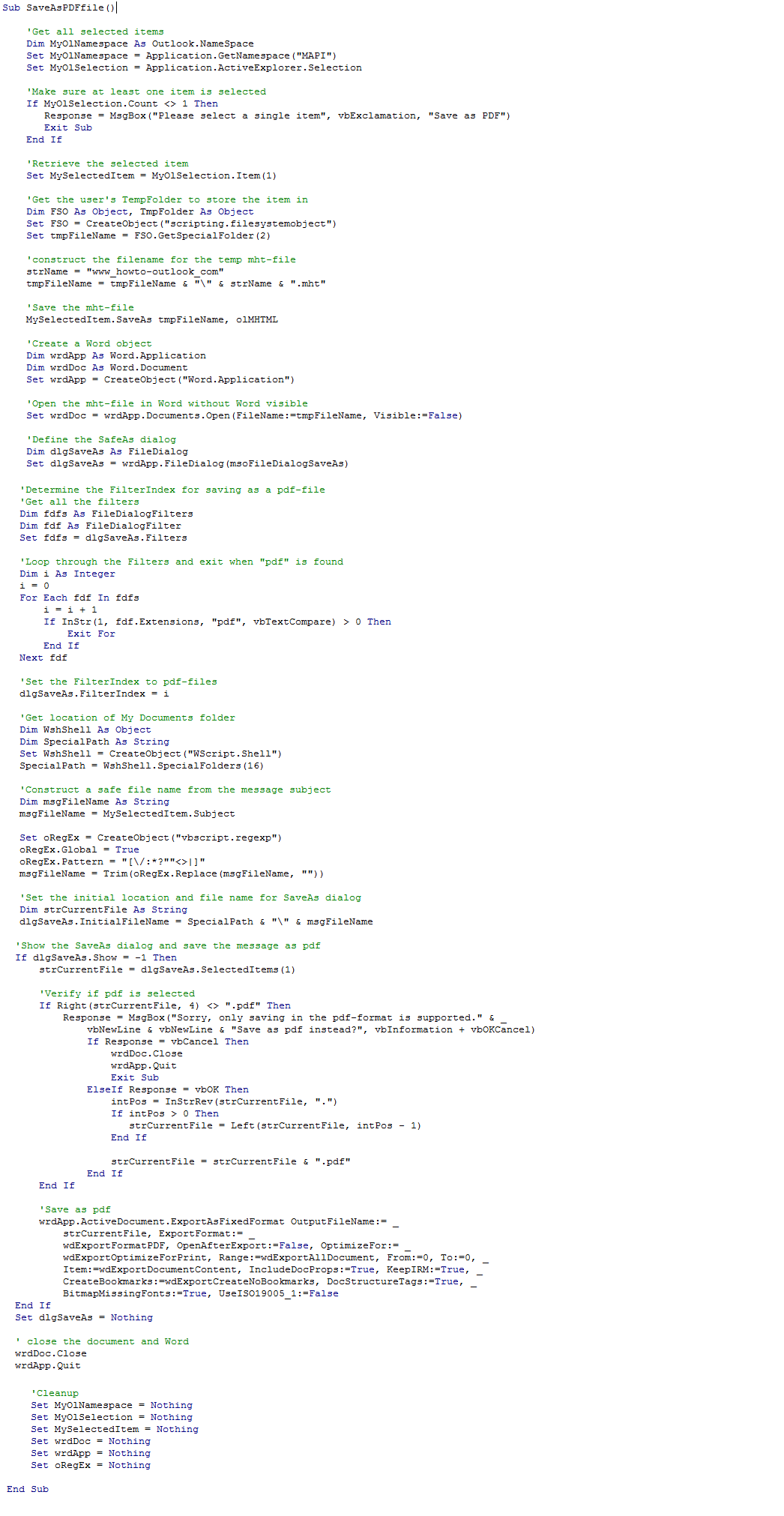
Task: Click the line "msgFileName = MySelectedItem.Subject"
Action: point(127,813)
